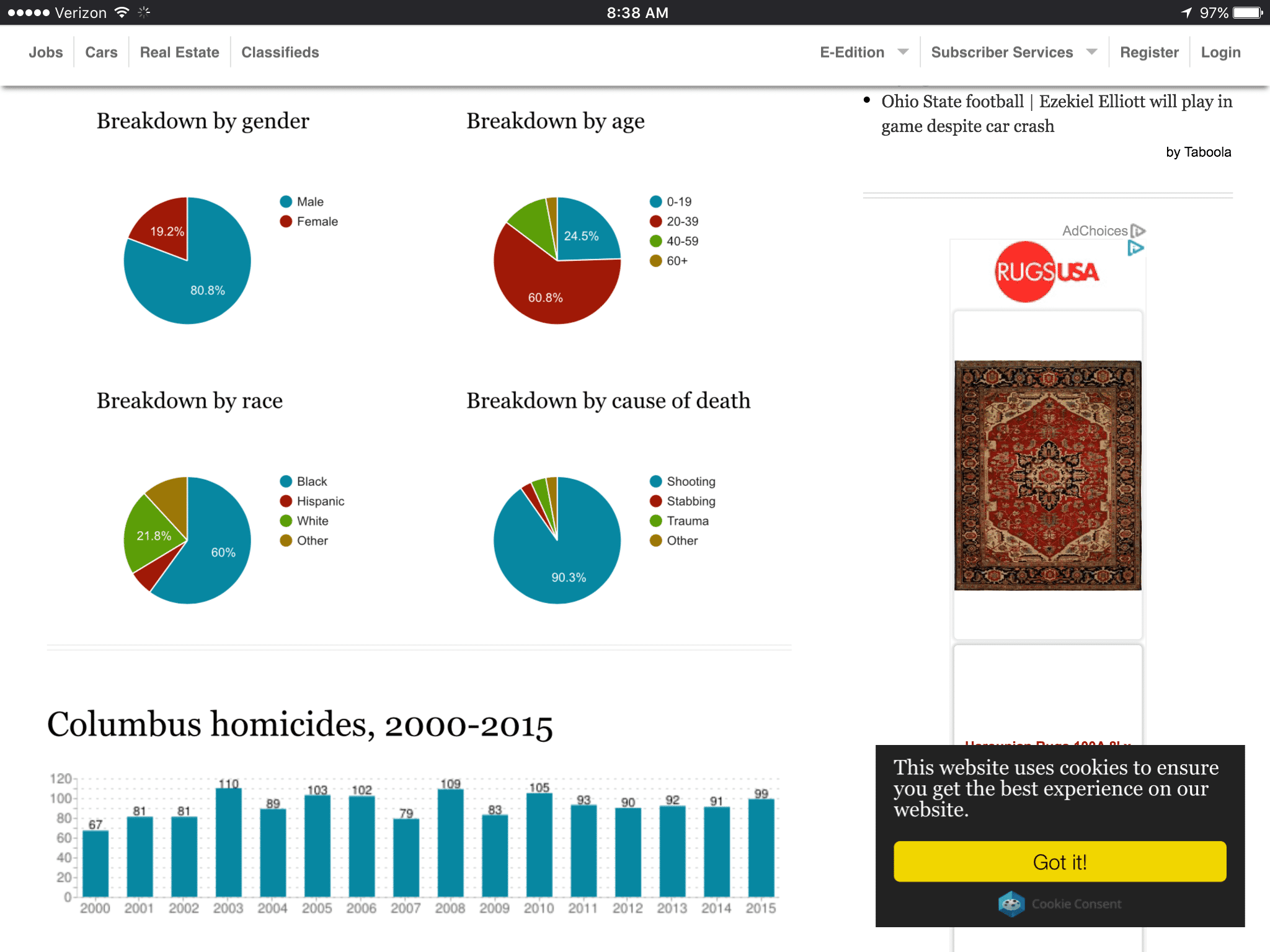1270x952 pixels.
Task: Expand the E-Edition dropdown arrow
Action: point(903,52)
